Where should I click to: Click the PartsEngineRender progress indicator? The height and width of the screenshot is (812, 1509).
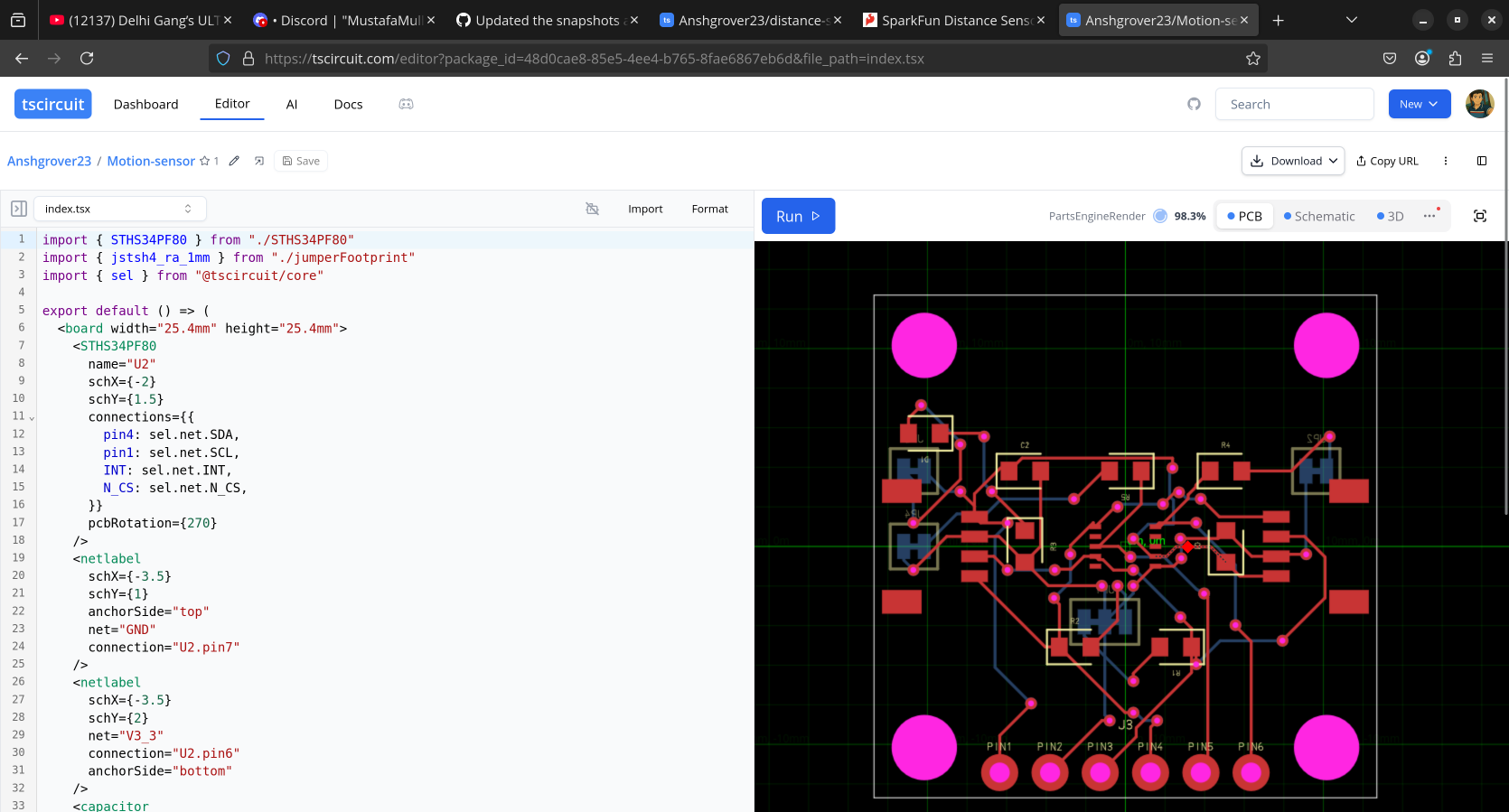click(1160, 216)
